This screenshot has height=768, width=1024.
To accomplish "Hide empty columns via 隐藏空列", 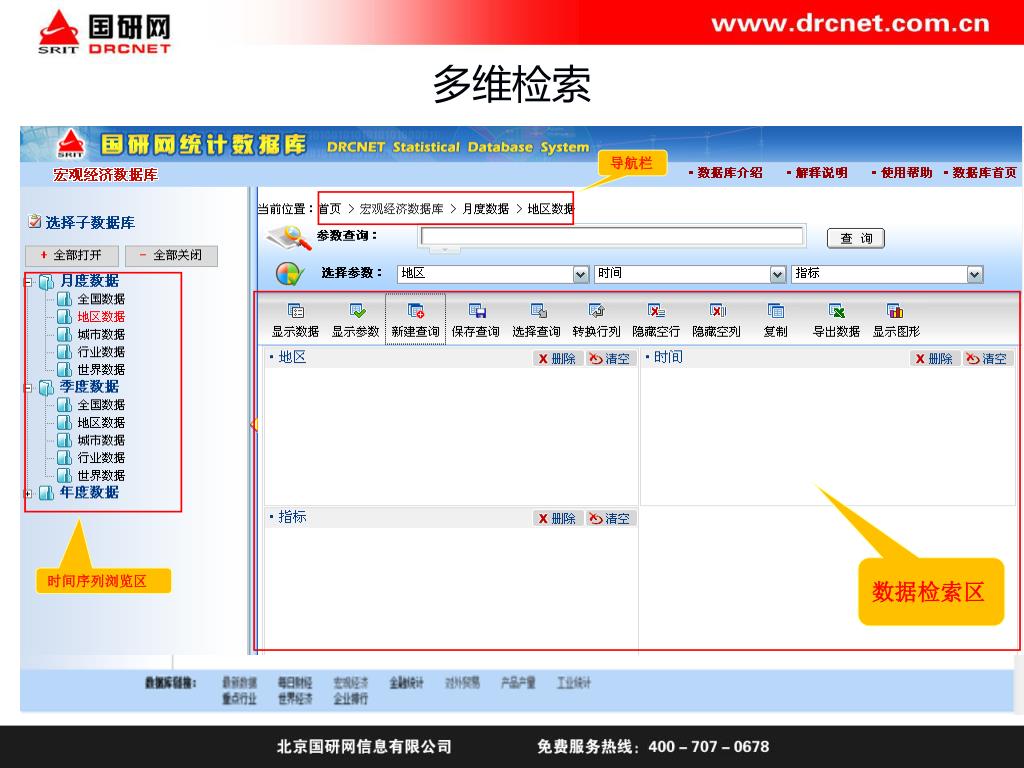I will point(716,319).
